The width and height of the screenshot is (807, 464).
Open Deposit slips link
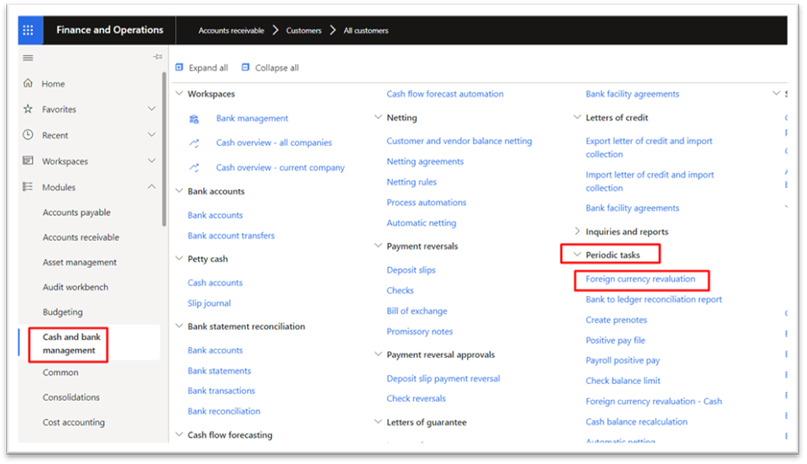(411, 270)
